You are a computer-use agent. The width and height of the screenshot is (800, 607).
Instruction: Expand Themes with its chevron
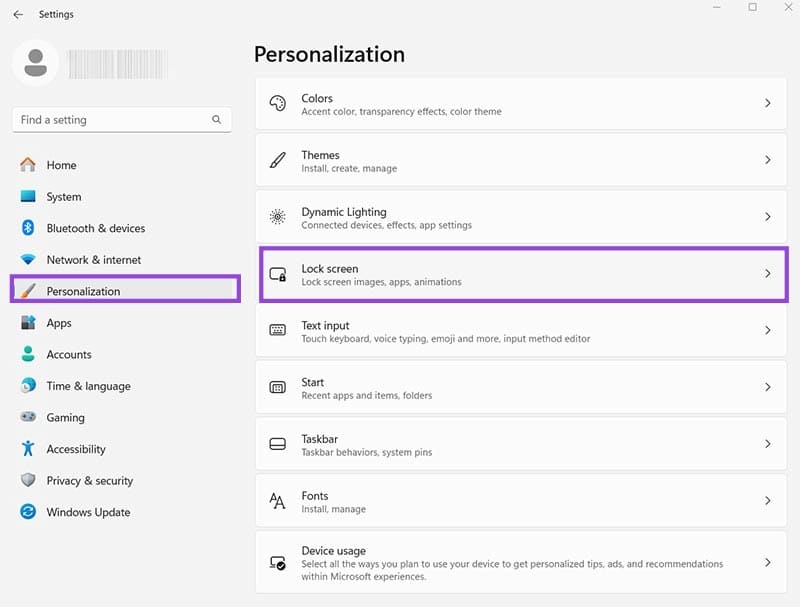click(x=768, y=160)
